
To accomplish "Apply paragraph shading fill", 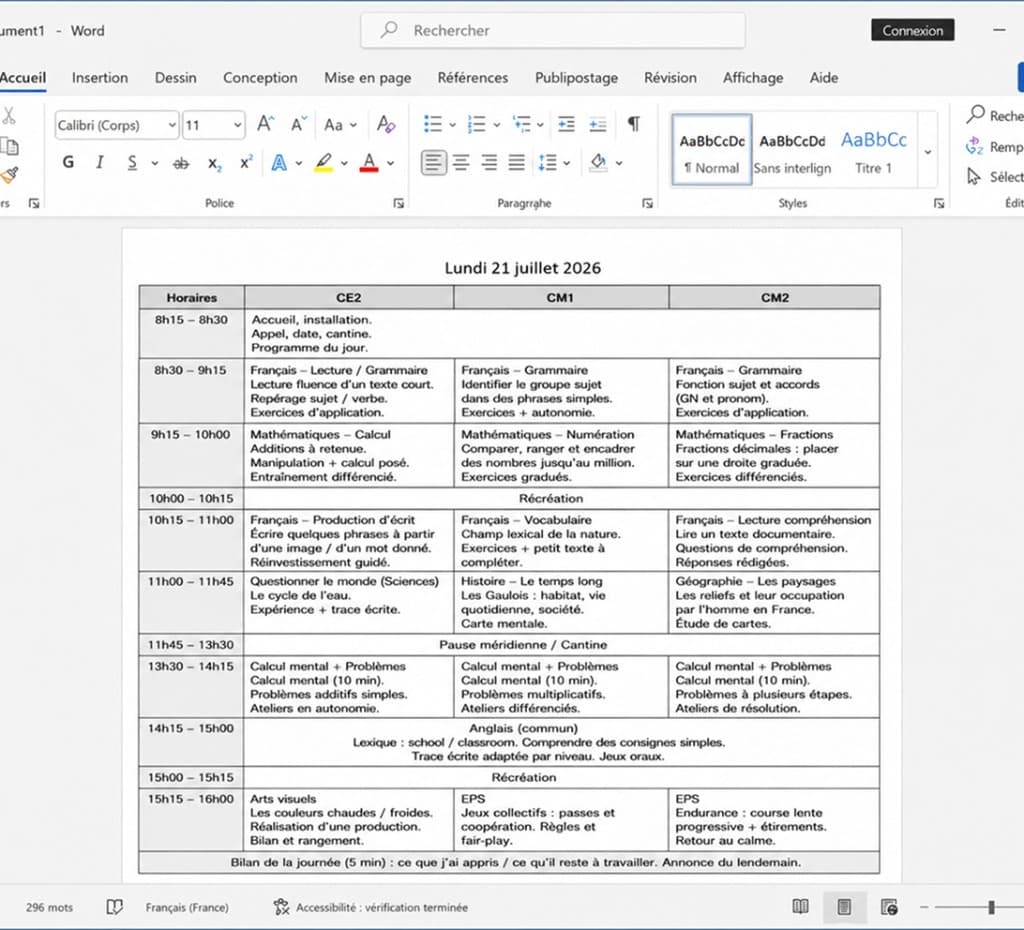I will 598,162.
